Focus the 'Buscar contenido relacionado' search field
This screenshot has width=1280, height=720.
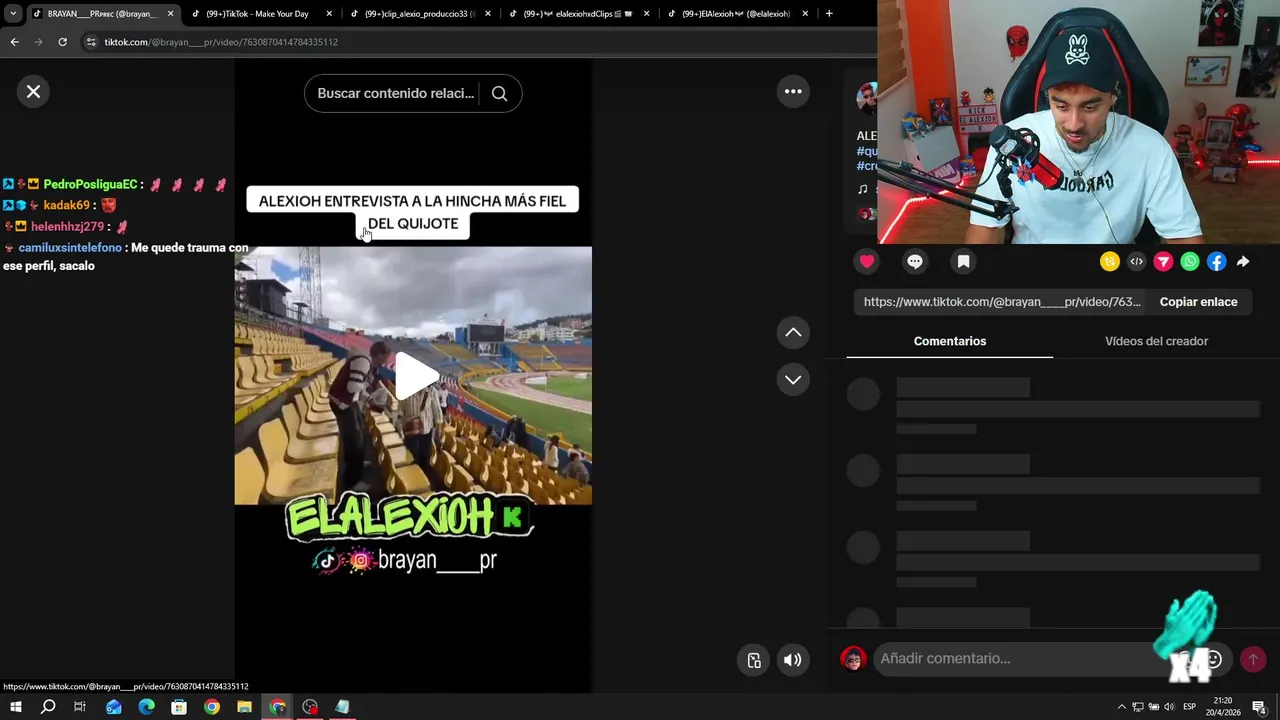click(396, 93)
